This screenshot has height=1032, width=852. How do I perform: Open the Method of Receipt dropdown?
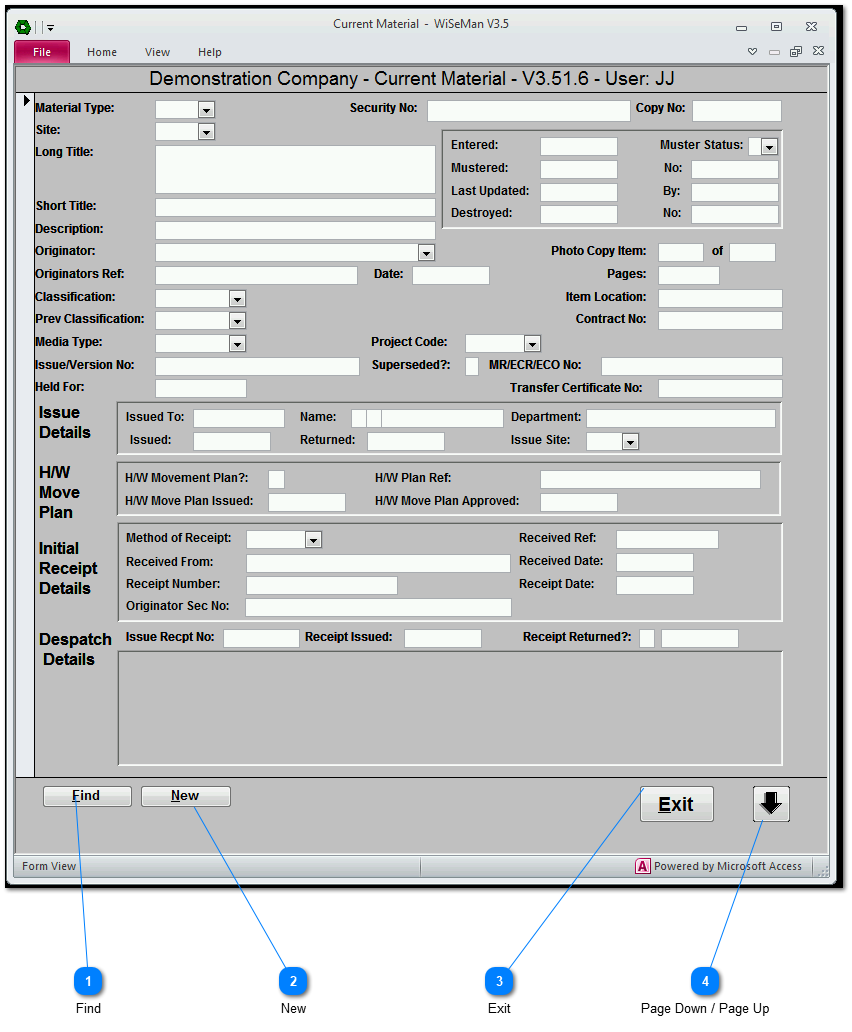313,540
